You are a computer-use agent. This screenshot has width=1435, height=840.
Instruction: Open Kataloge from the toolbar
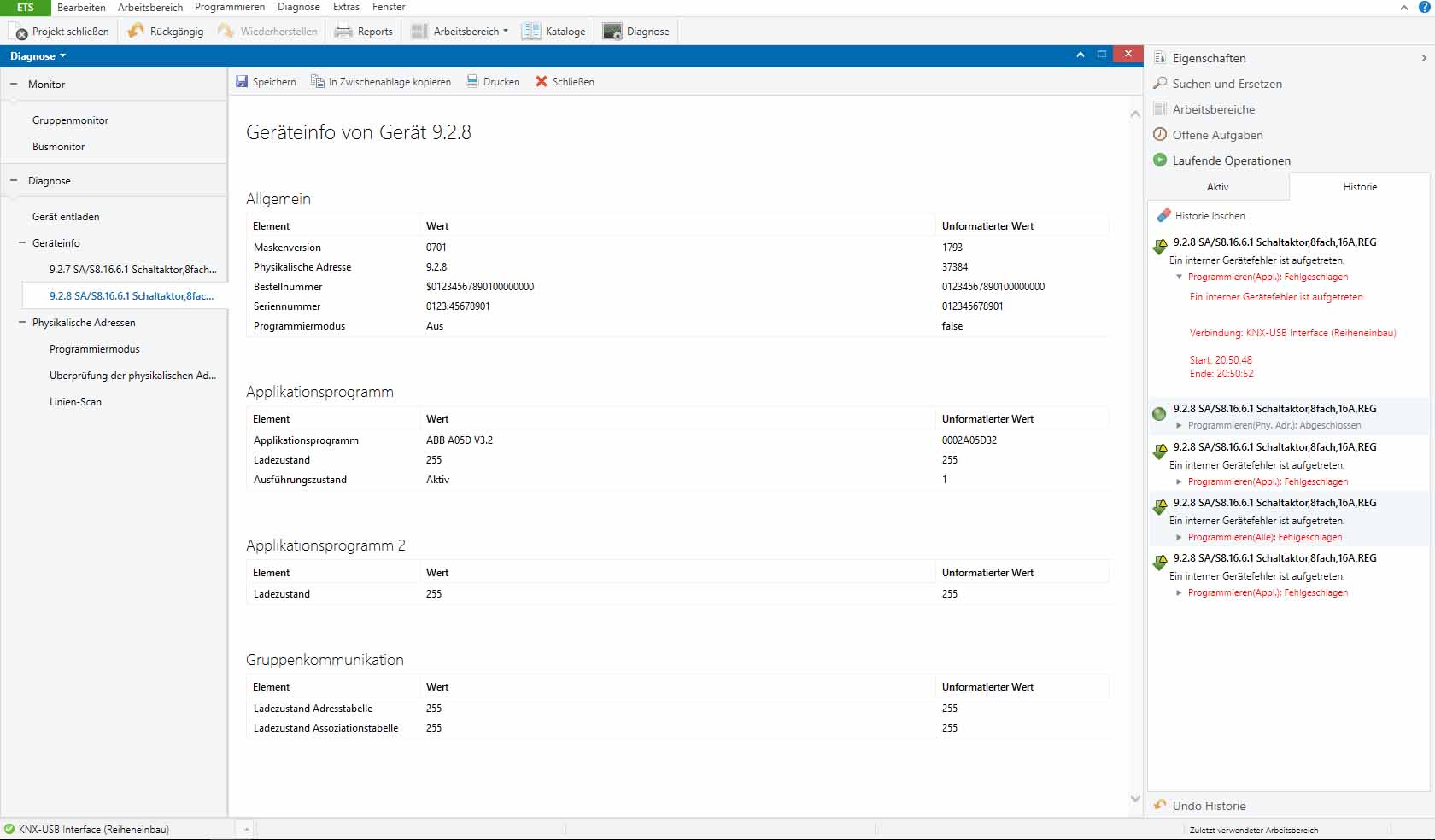click(x=553, y=32)
